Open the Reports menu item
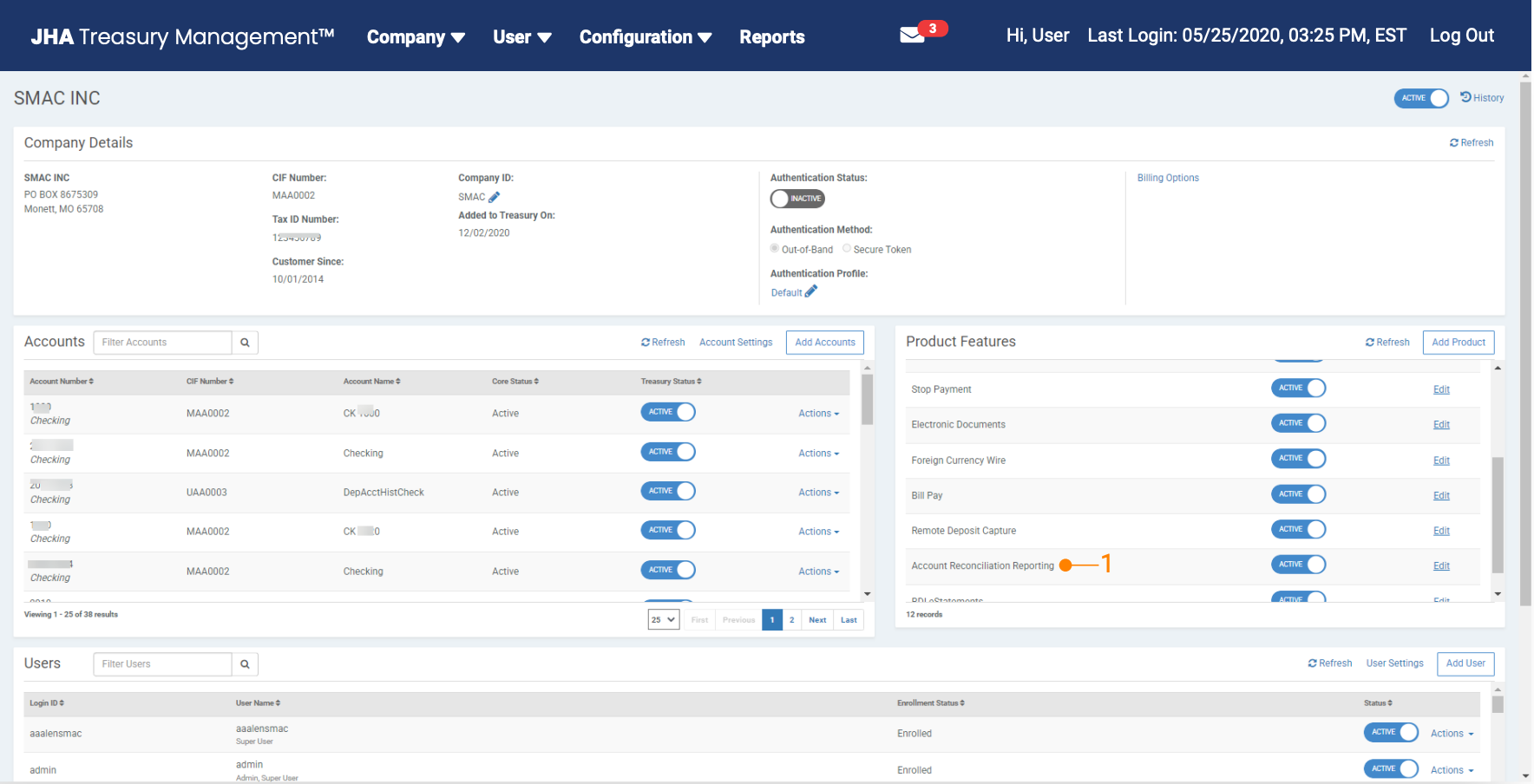1534x784 pixels. coord(771,36)
